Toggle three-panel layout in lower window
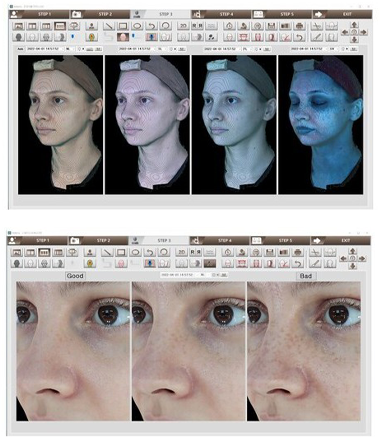This screenshot has width=380, height=437. pos(44,252)
